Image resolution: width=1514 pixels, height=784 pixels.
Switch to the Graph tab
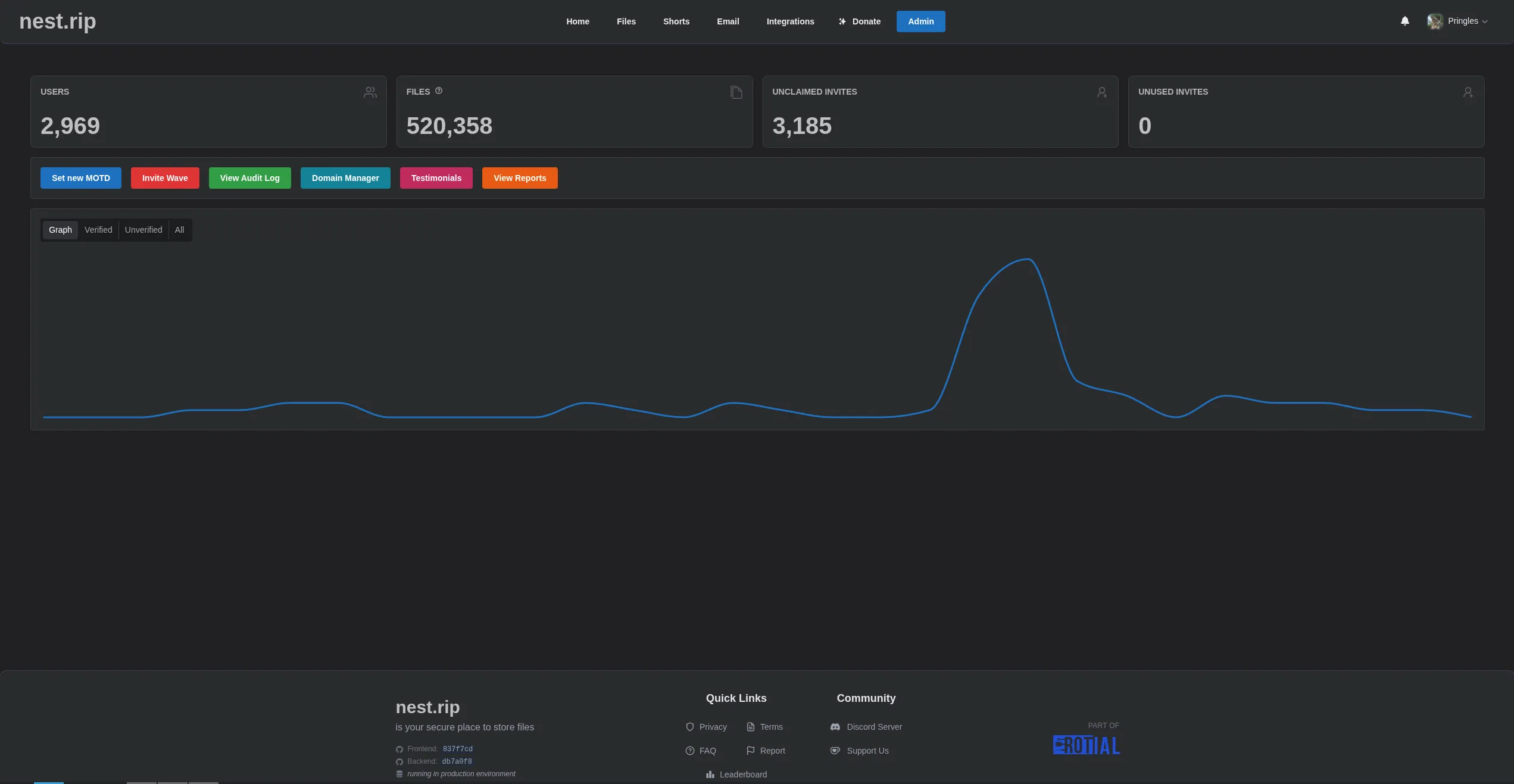tap(60, 230)
